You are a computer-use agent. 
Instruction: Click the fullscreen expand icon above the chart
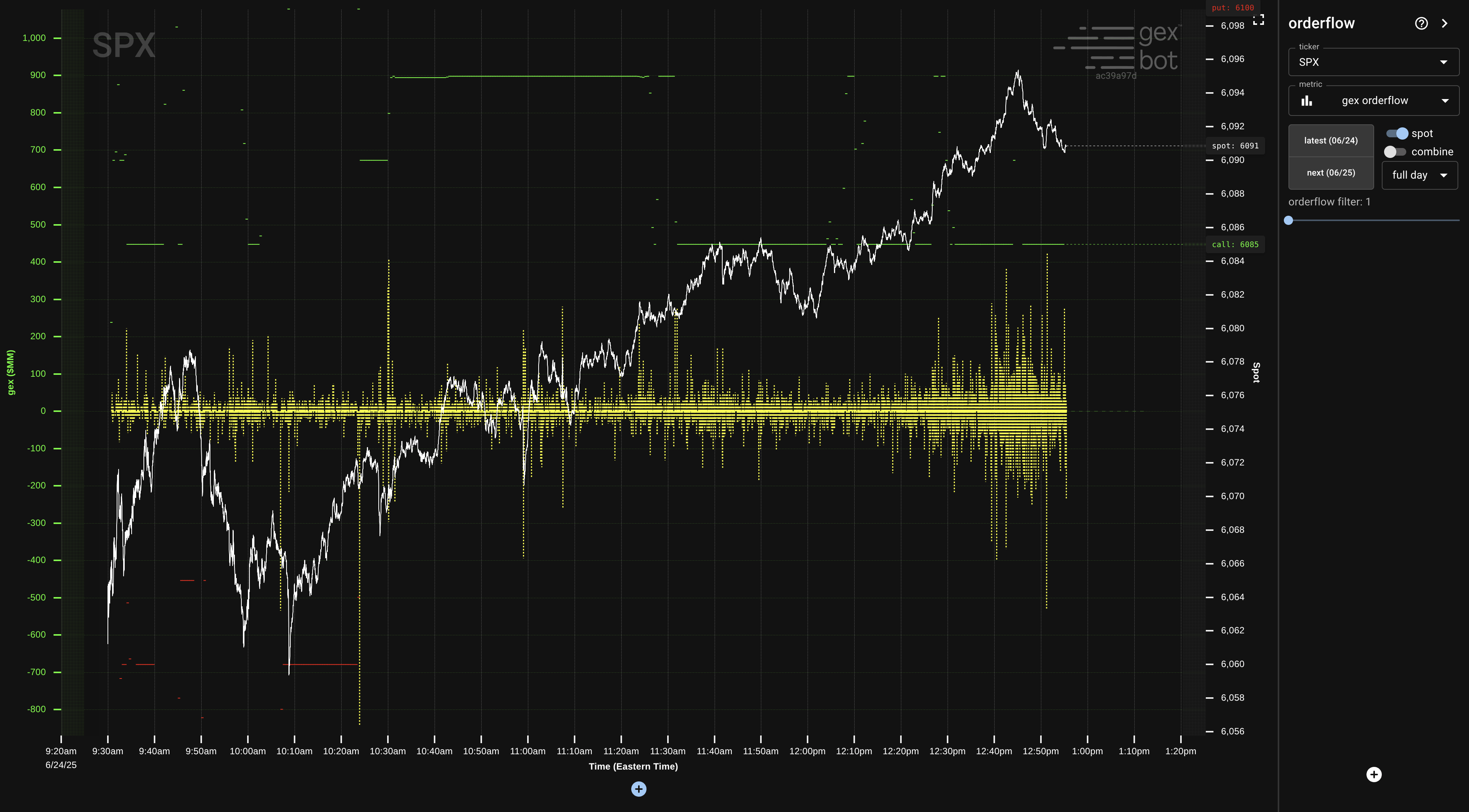(x=1259, y=20)
